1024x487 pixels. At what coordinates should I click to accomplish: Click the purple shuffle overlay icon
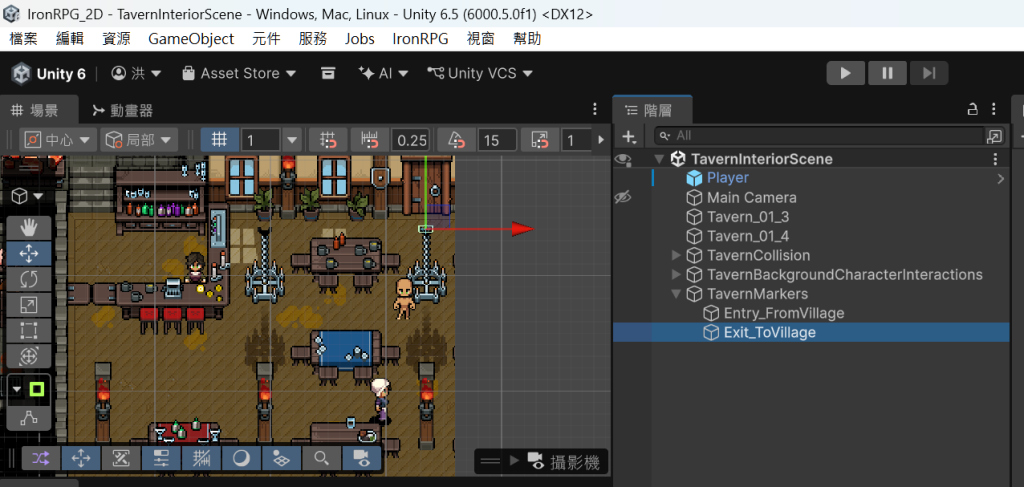(x=41, y=458)
